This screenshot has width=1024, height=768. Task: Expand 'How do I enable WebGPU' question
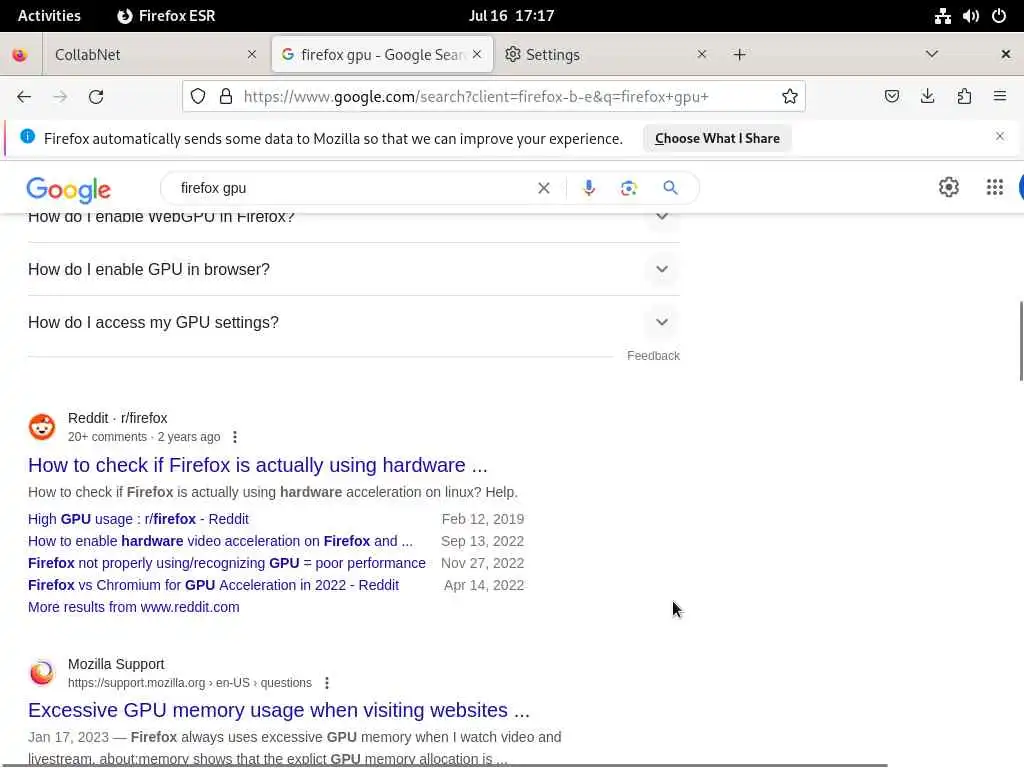[x=662, y=216]
